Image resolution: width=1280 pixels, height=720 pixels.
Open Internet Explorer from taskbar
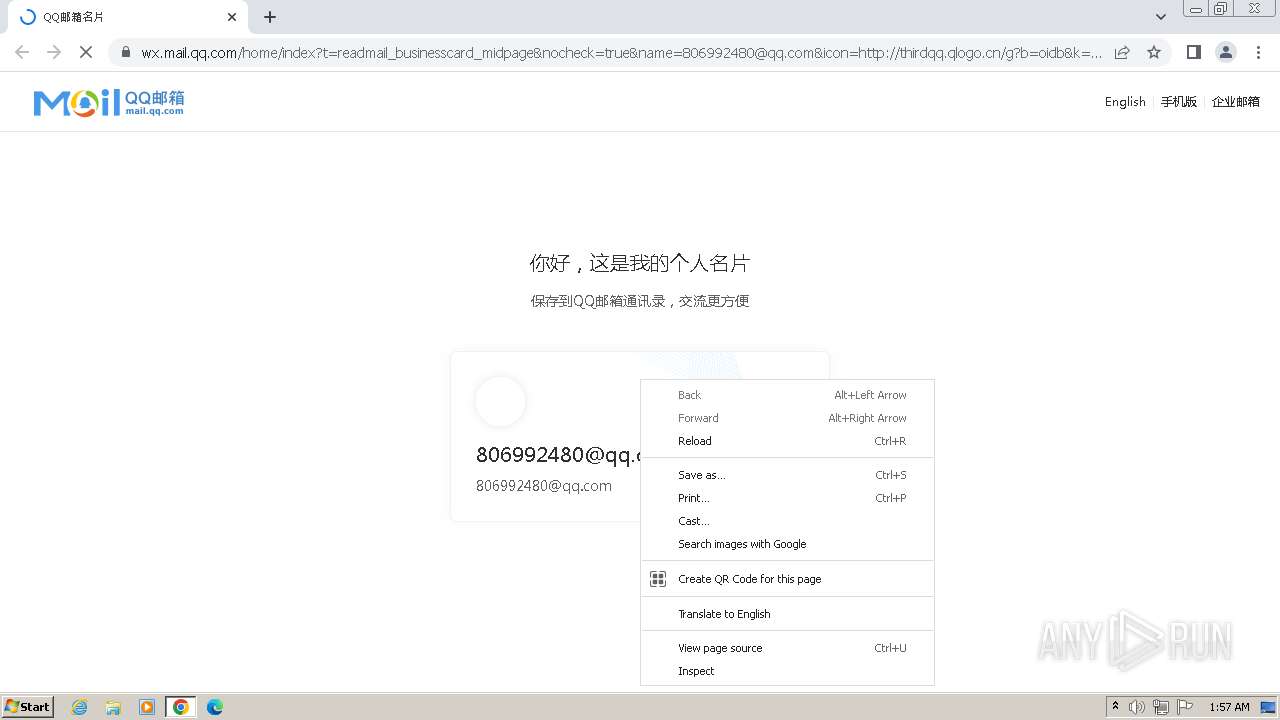point(80,707)
